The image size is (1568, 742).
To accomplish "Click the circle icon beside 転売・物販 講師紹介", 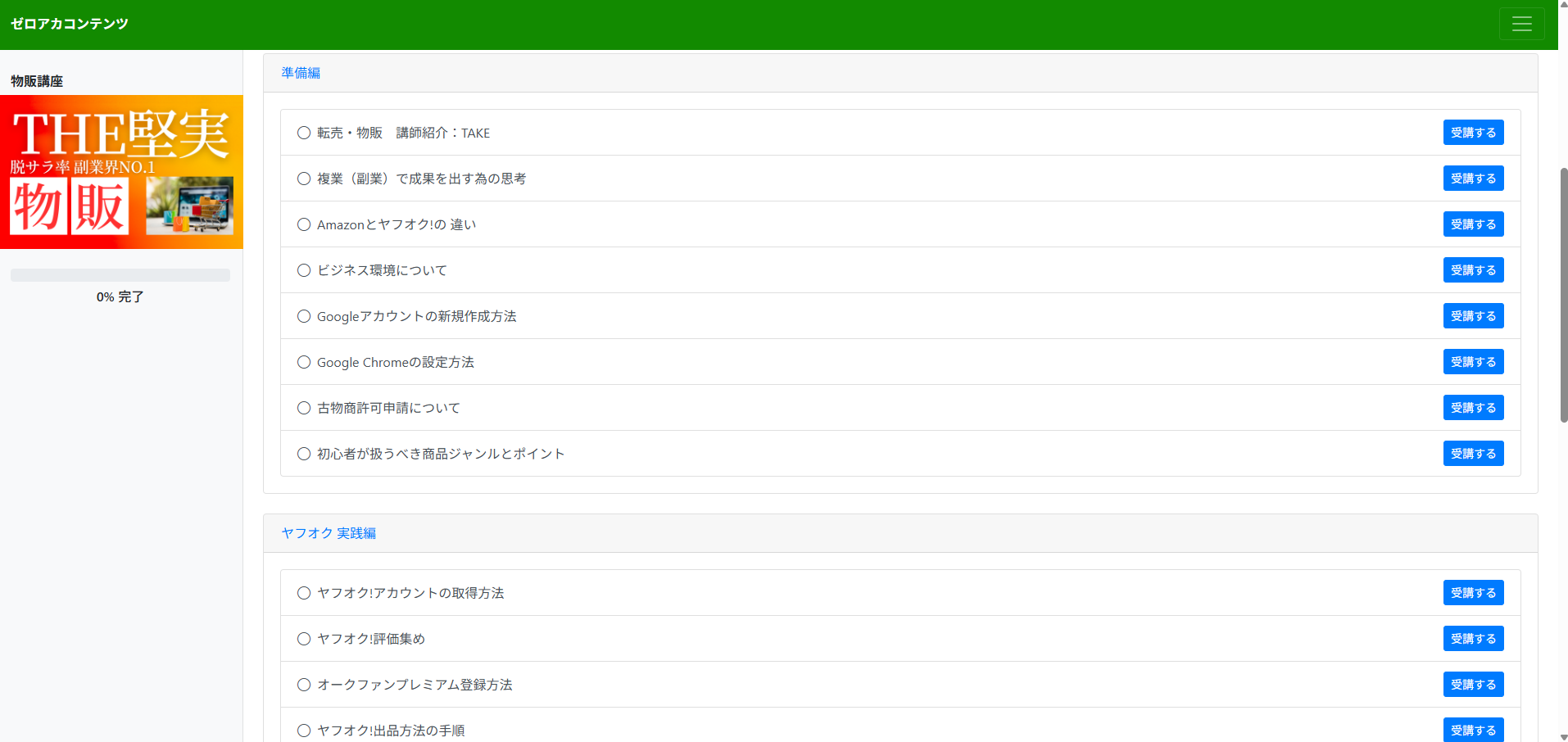I will coord(304,133).
